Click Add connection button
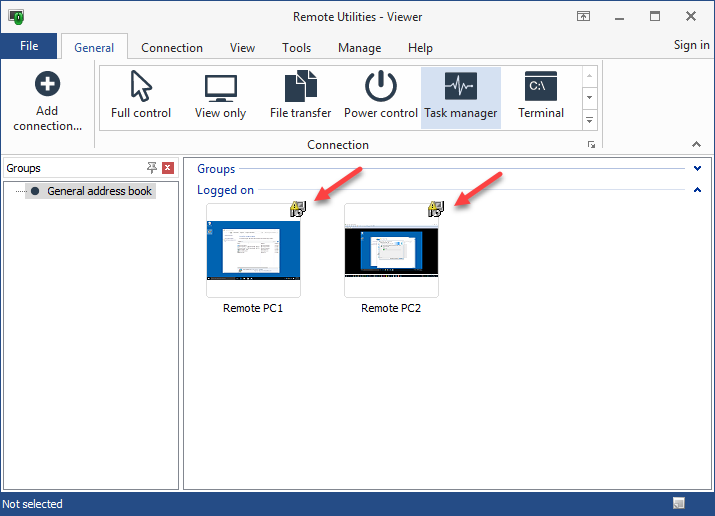The width and height of the screenshot is (715, 516). pos(47,101)
